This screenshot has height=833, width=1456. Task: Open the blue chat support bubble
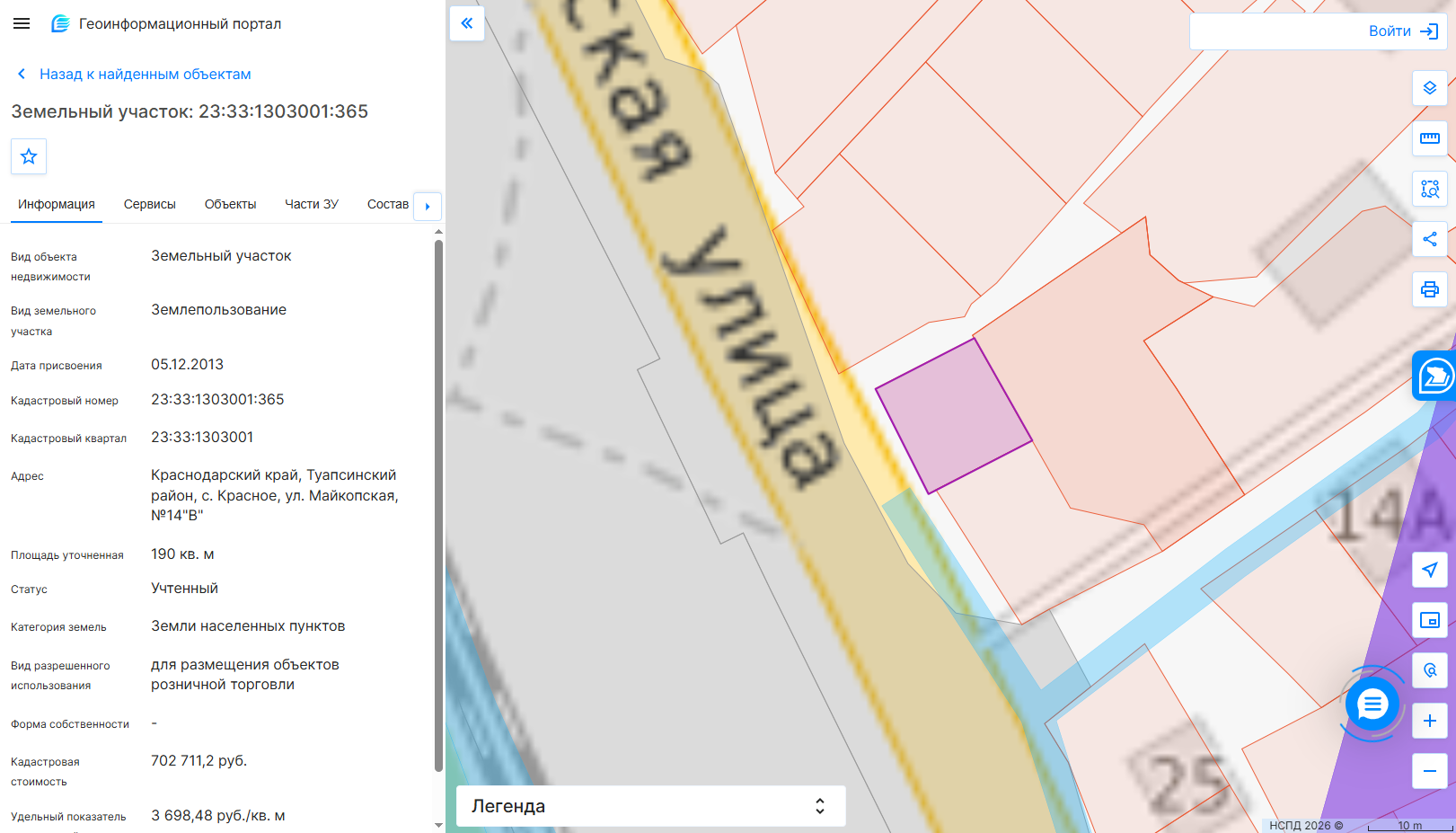point(1372,705)
